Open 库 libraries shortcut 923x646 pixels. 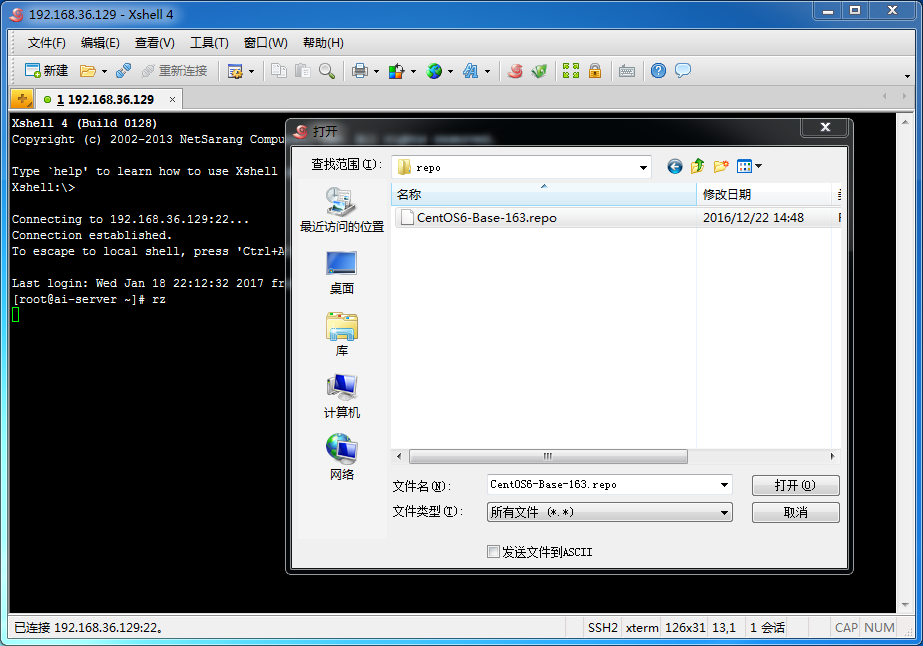point(342,335)
